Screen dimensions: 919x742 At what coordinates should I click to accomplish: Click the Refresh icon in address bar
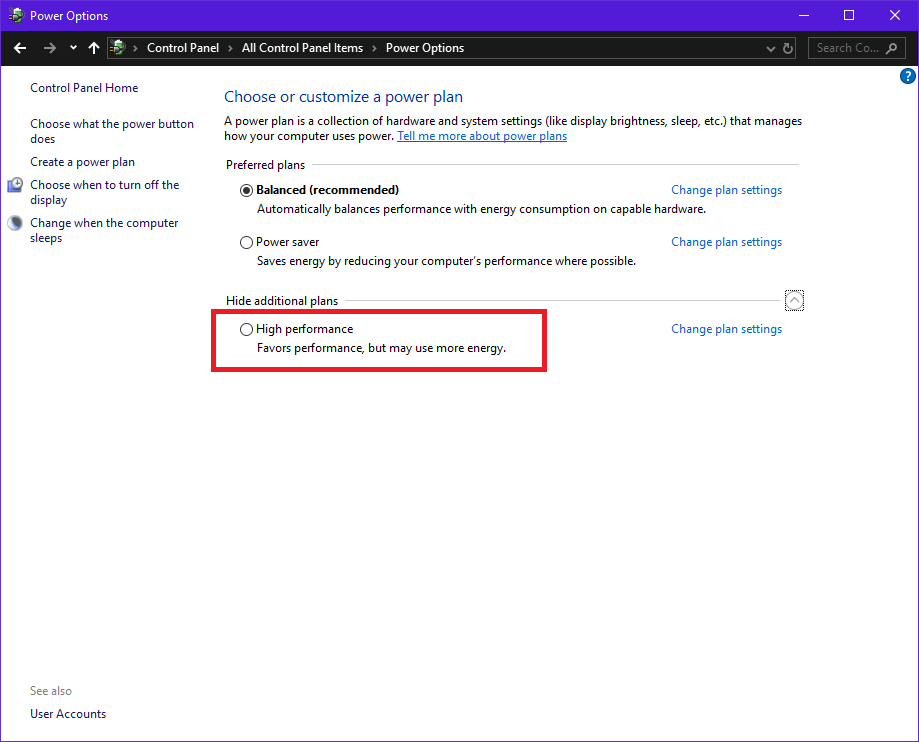[788, 48]
